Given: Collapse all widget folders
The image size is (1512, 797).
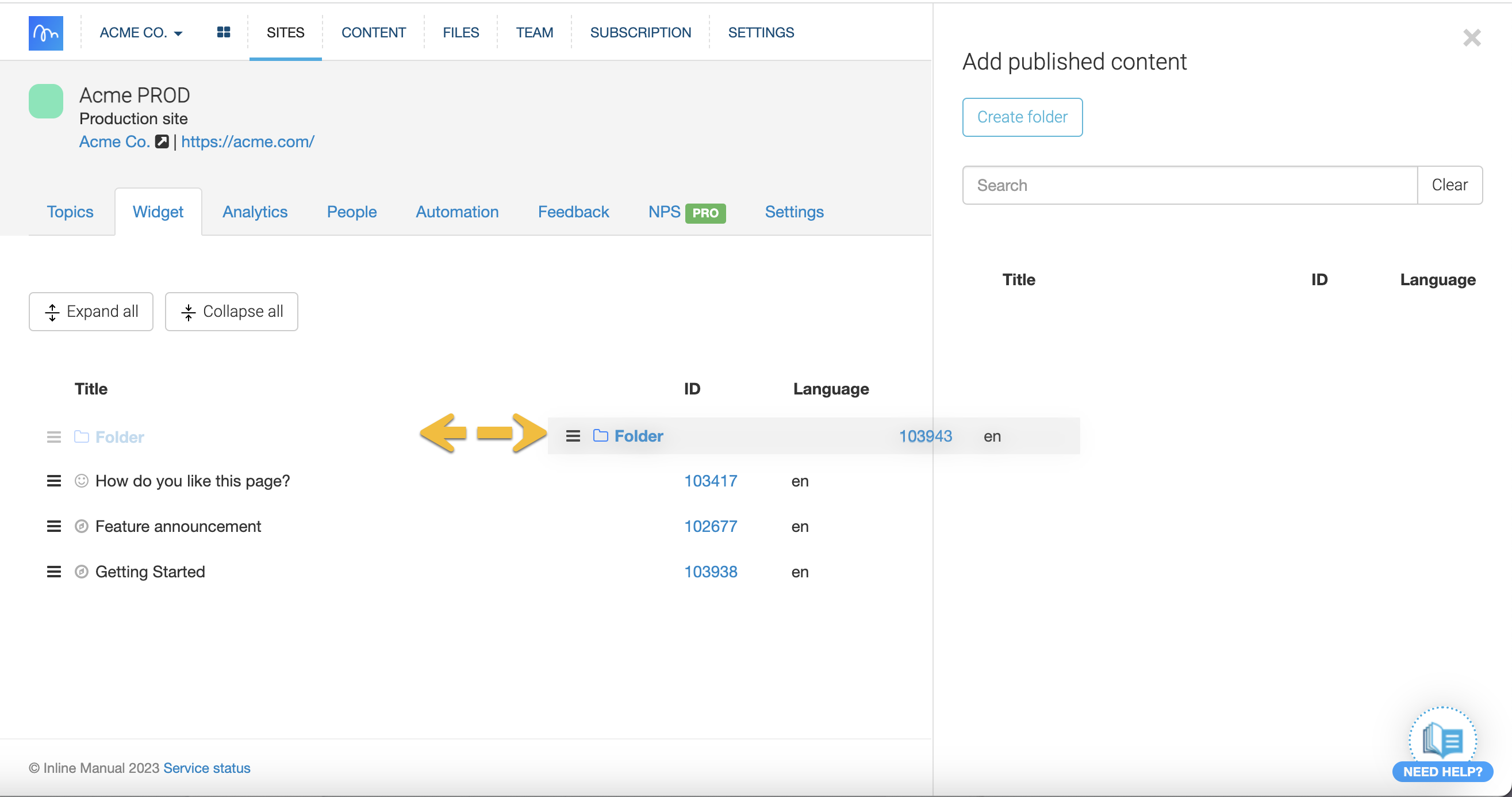Looking at the screenshot, I should pos(231,312).
